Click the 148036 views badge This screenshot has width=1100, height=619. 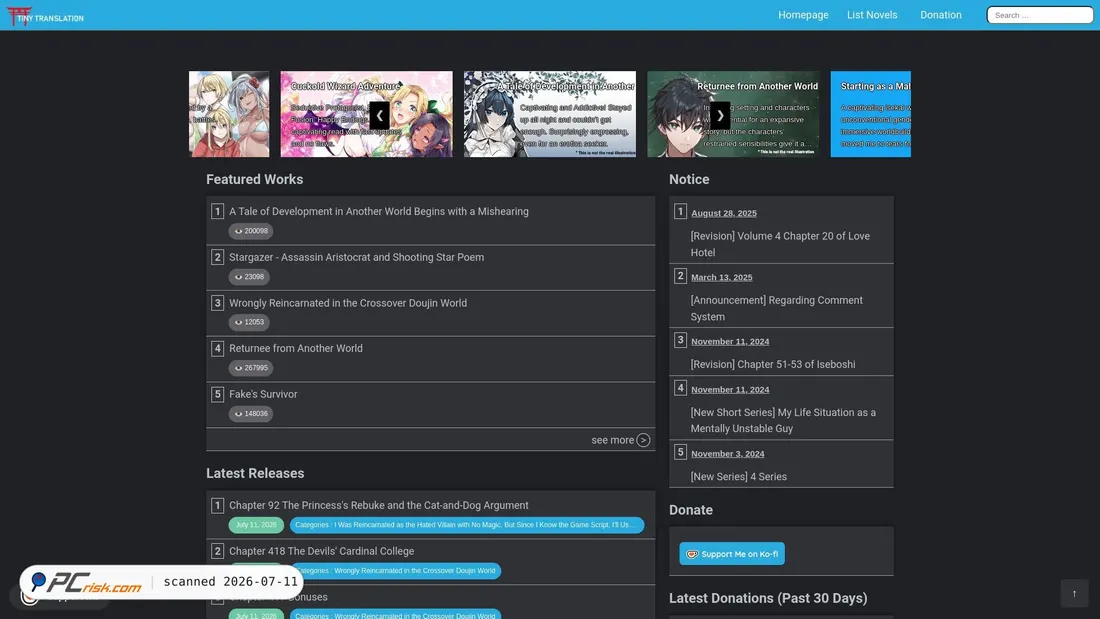tap(250, 413)
